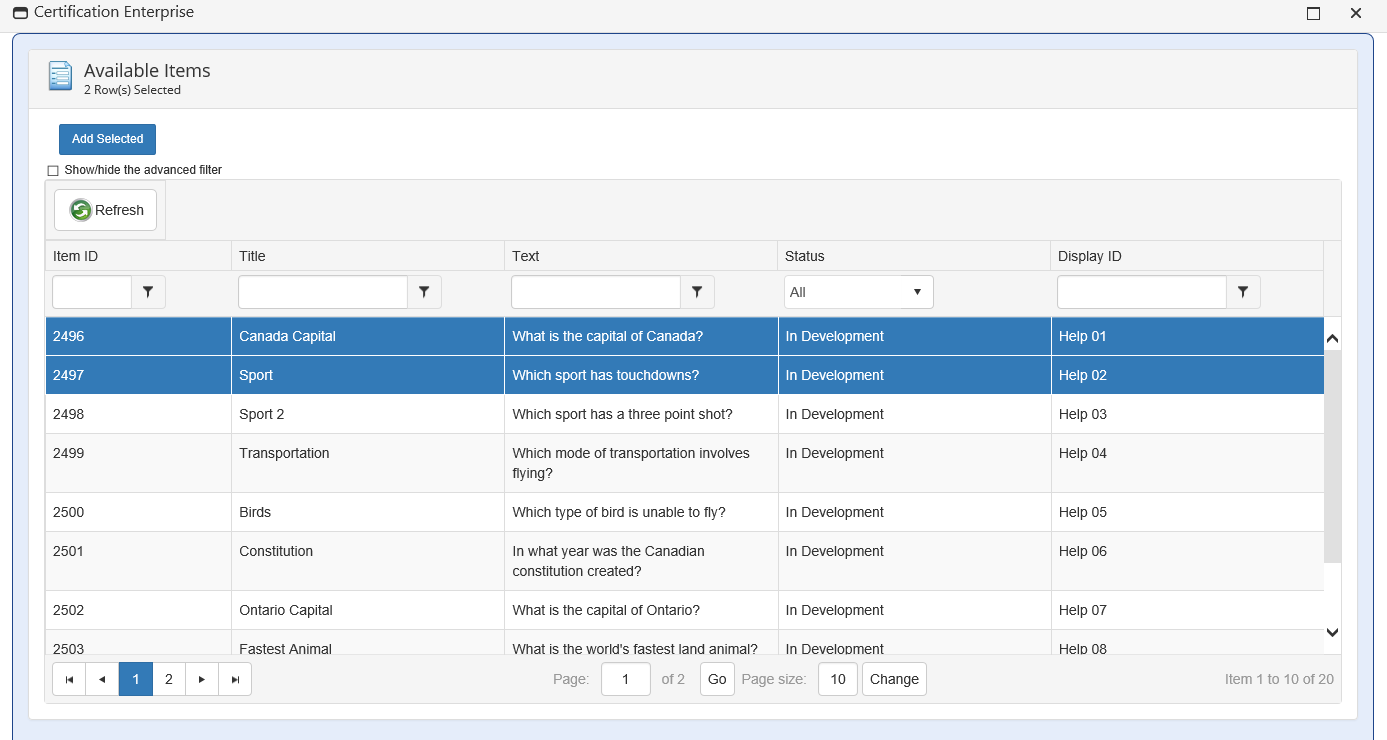Click the Title filter text field
The width and height of the screenshot is (1387, 740).
click(323, 292)
